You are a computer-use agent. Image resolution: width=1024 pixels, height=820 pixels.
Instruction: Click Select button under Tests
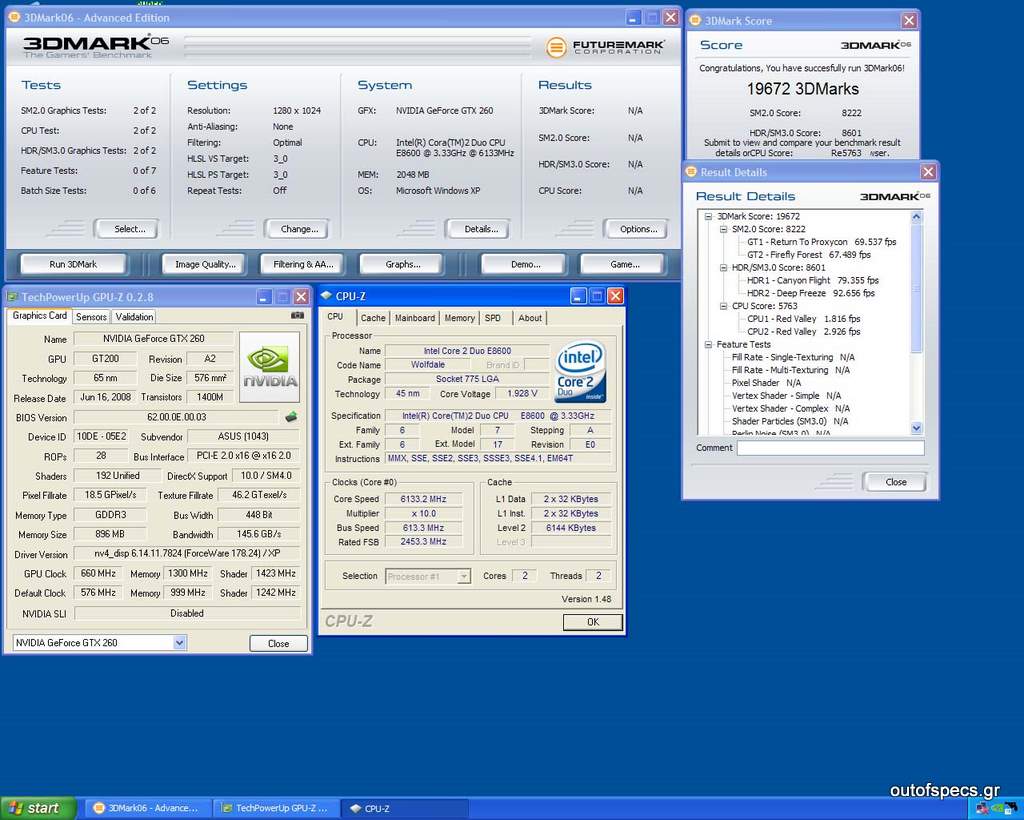[129, 229]
